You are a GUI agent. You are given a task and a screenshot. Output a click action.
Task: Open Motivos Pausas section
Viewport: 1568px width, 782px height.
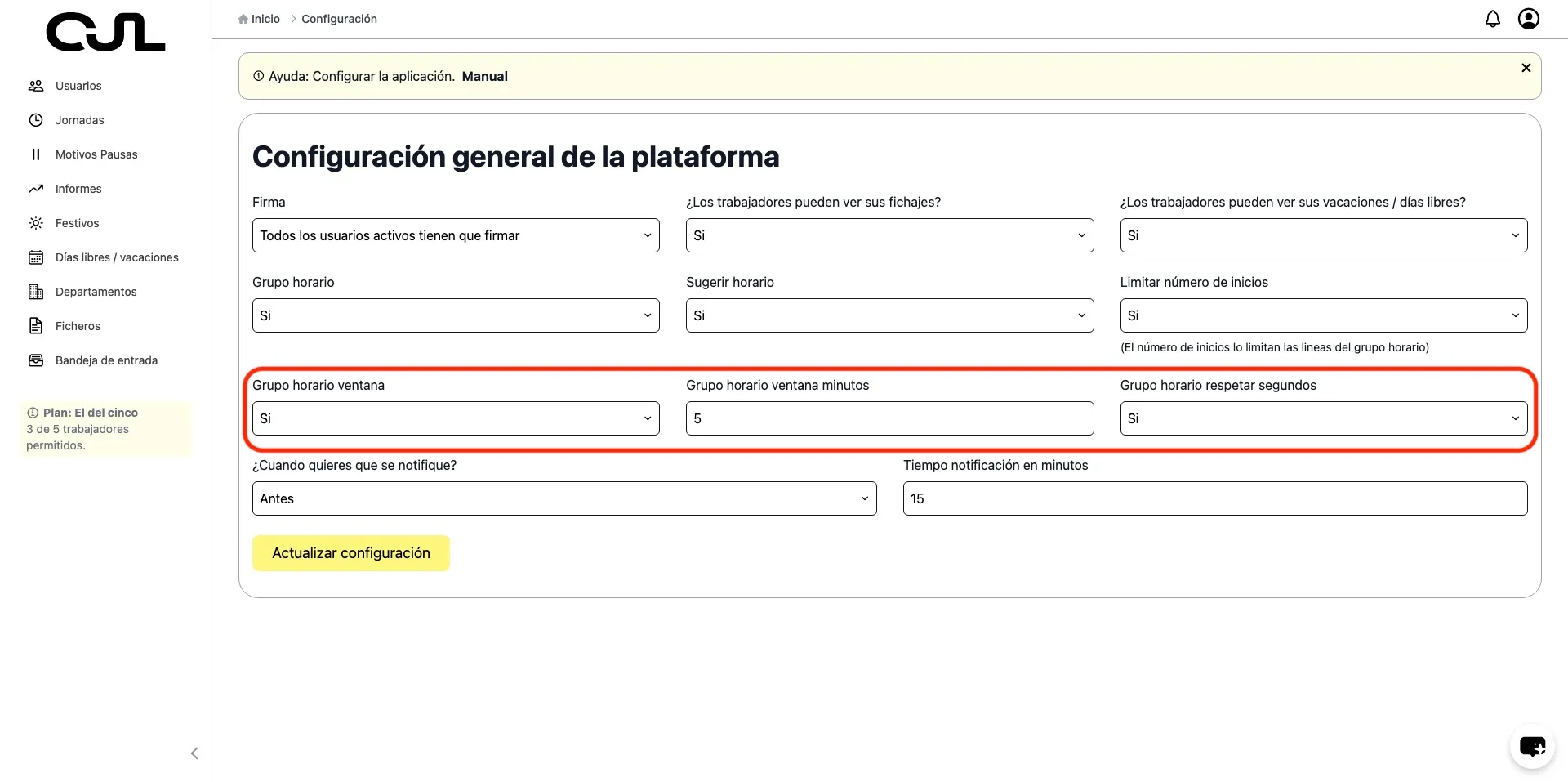(96, 154)
